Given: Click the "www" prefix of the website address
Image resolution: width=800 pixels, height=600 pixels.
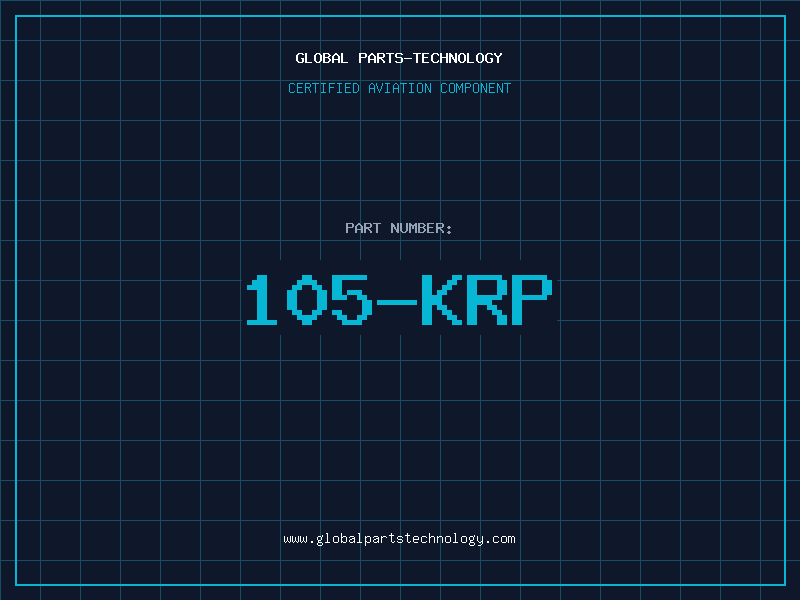Looking at the screenshot, I should click(x=295, y=539).
